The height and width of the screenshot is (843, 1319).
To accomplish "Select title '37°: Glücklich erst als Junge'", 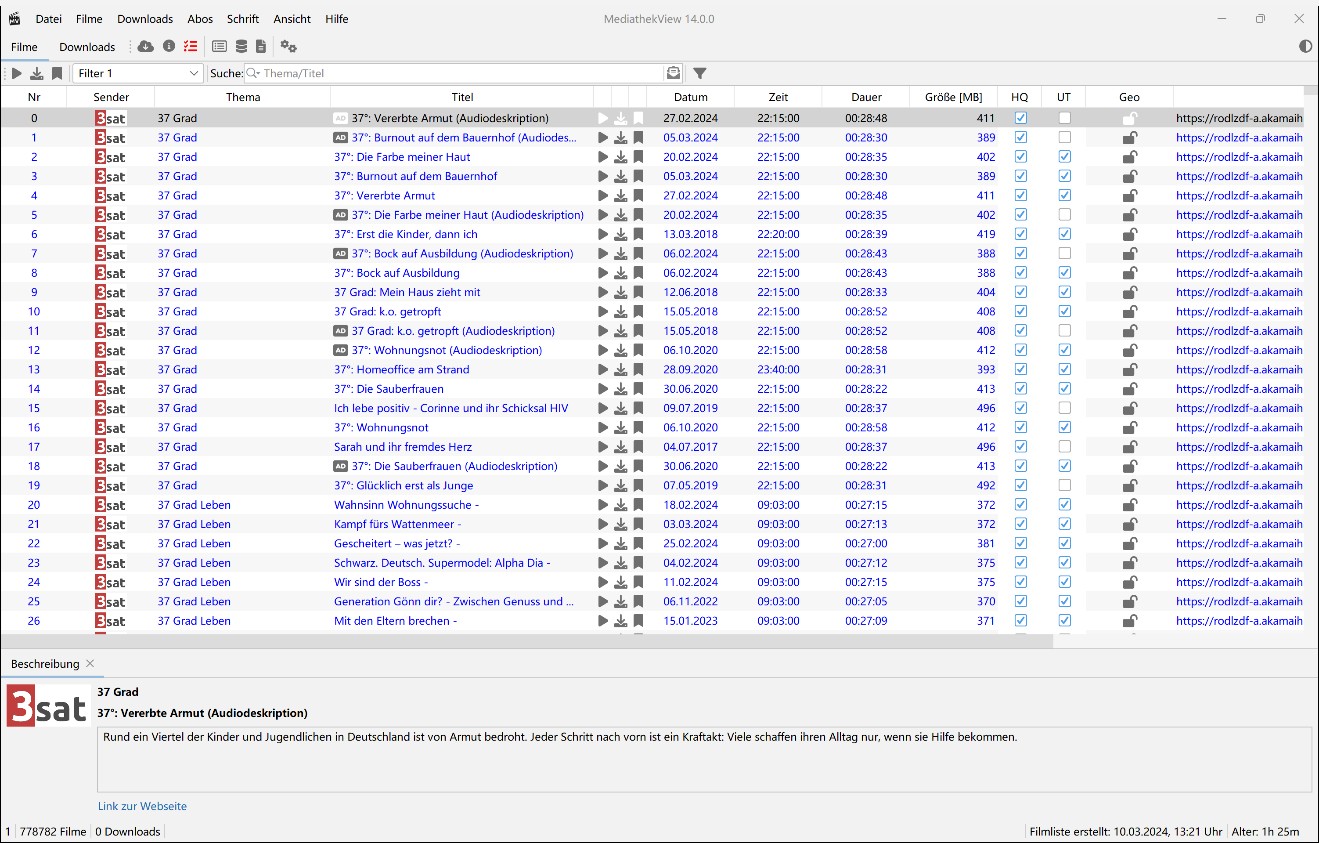I will pyautogui.click(x=403, y=485).
